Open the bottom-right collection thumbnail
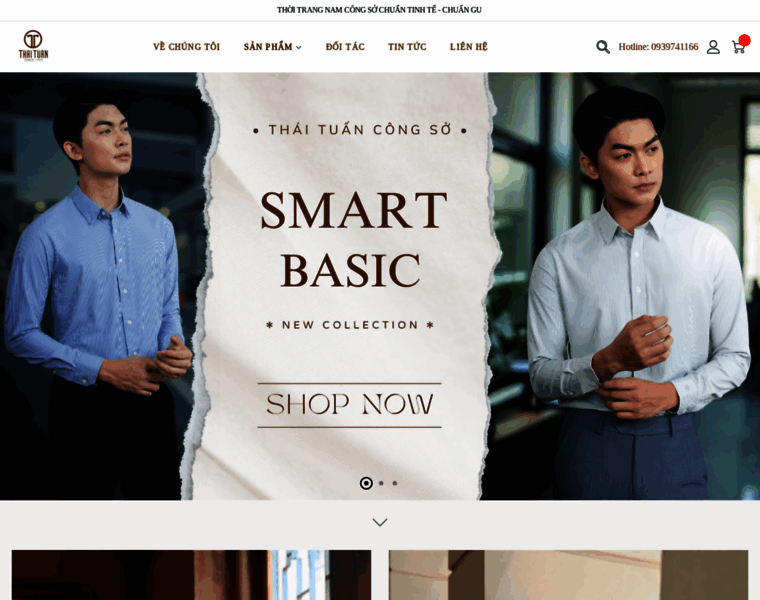This screenshot has height=600, width=760. (569, 575)
